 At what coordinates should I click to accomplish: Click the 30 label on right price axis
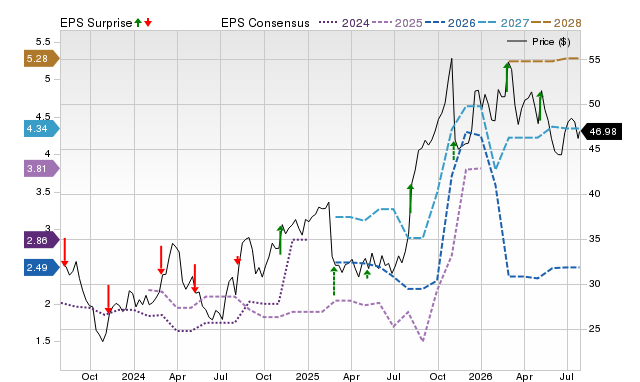tap(594, 284)
